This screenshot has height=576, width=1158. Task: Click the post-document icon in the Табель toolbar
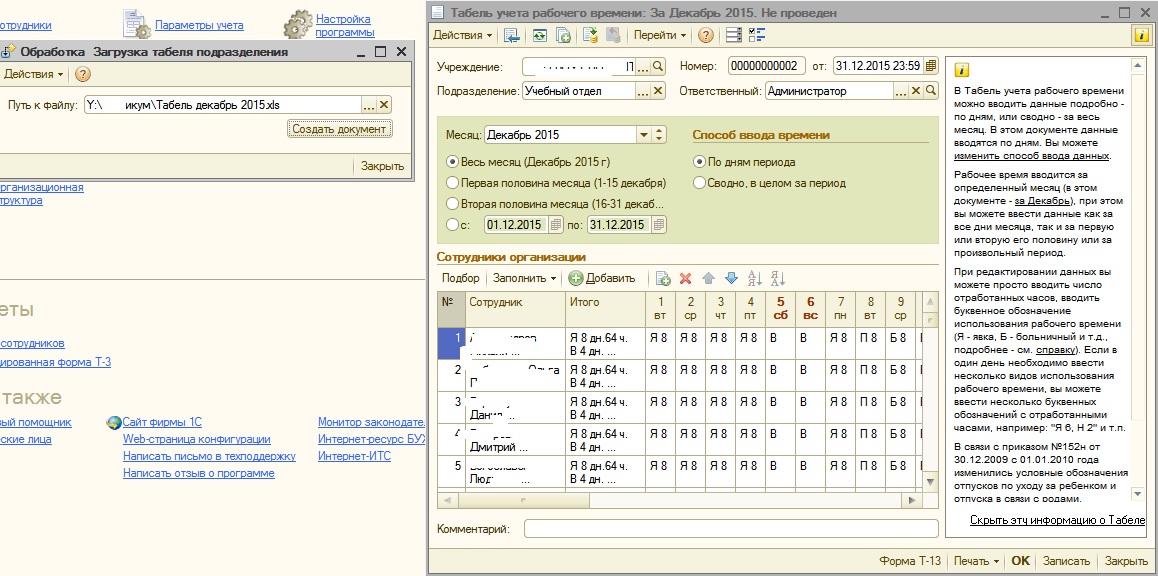589,35
